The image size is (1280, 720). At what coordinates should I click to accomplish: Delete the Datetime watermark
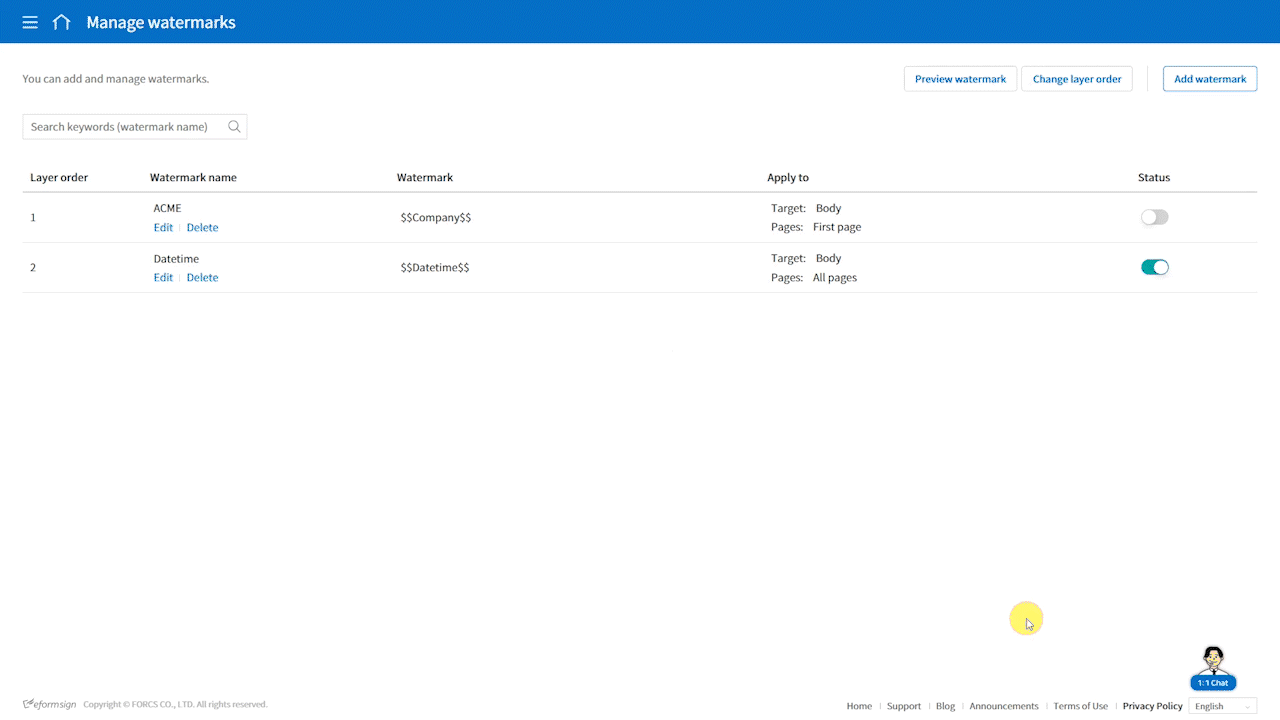pos(202,278)
